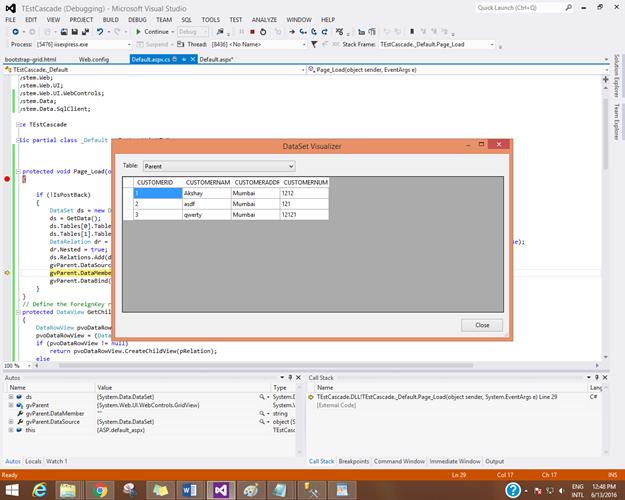Viewport: 625px width, 500px height.
Task: Expand the ds variable in Autos
Action: pyautogui.click(x=10, y=397)
